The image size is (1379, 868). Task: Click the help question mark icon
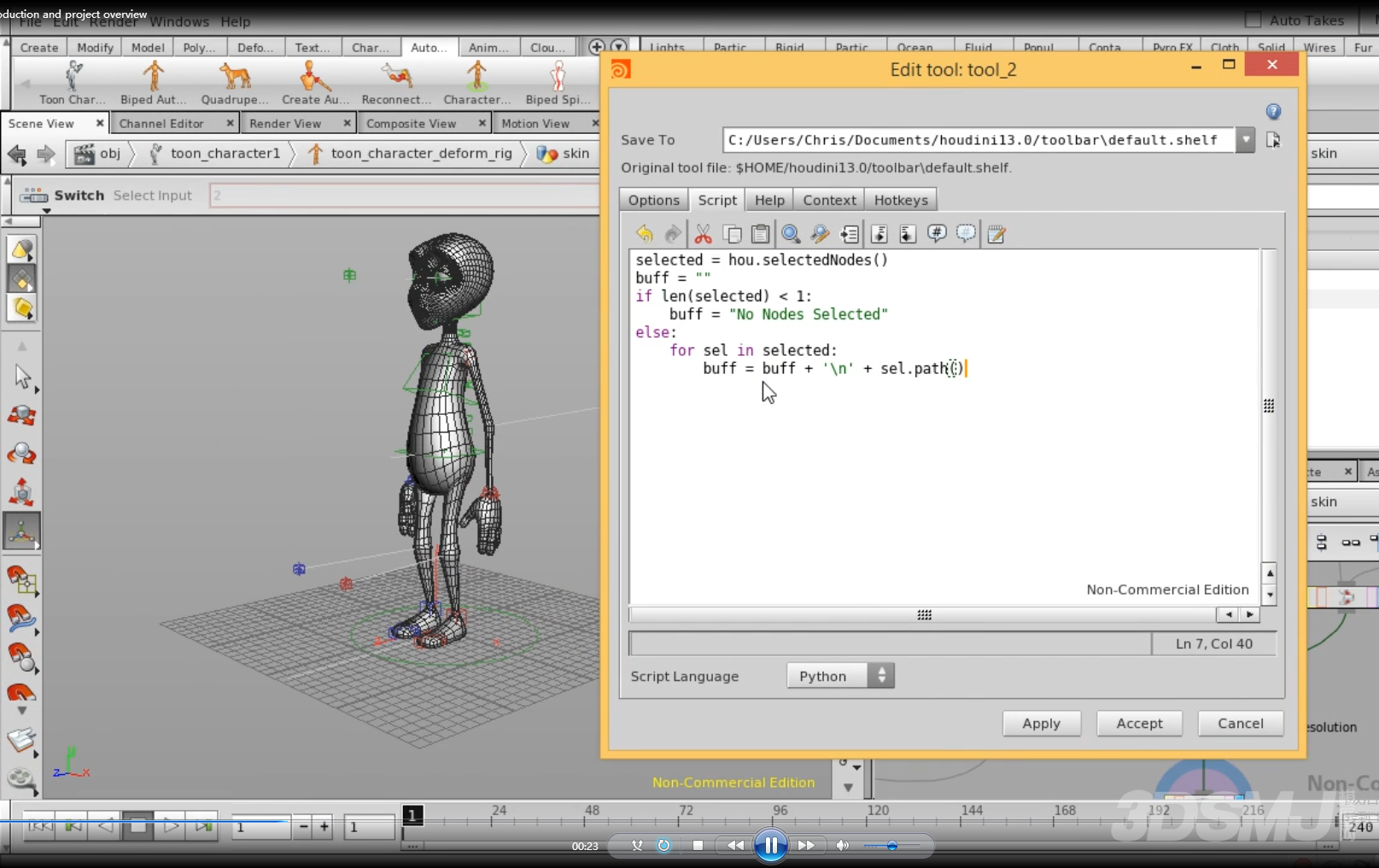tap(1273, 111)
